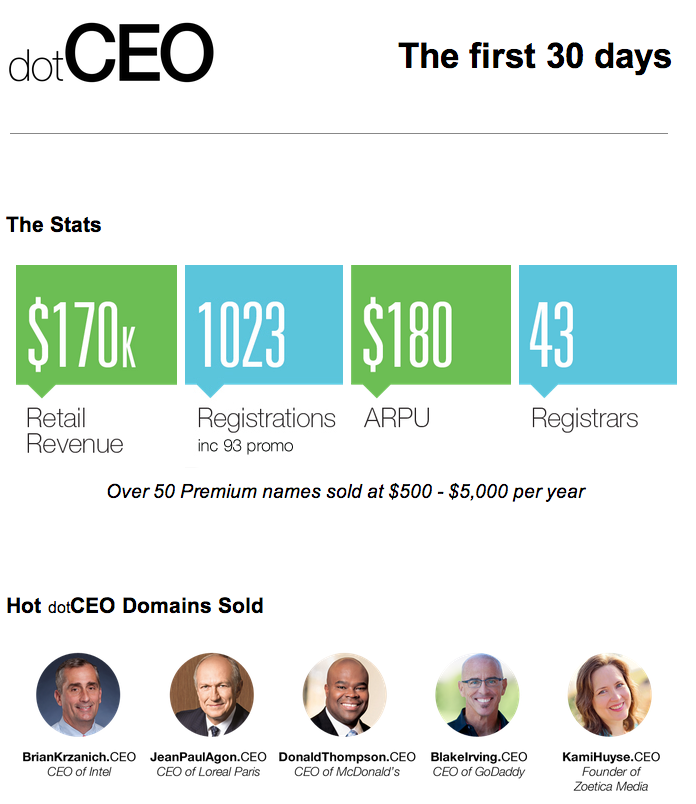The width and height of the screenshot is (696, 804).
Task: Visit the DonaldThompson.CEO domain link
Action: point(347,757)
